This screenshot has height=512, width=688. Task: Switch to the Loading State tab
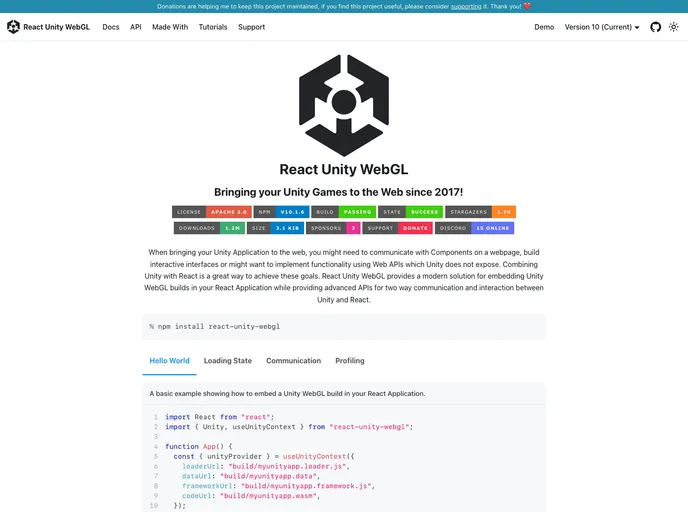(x=228, y=361)
